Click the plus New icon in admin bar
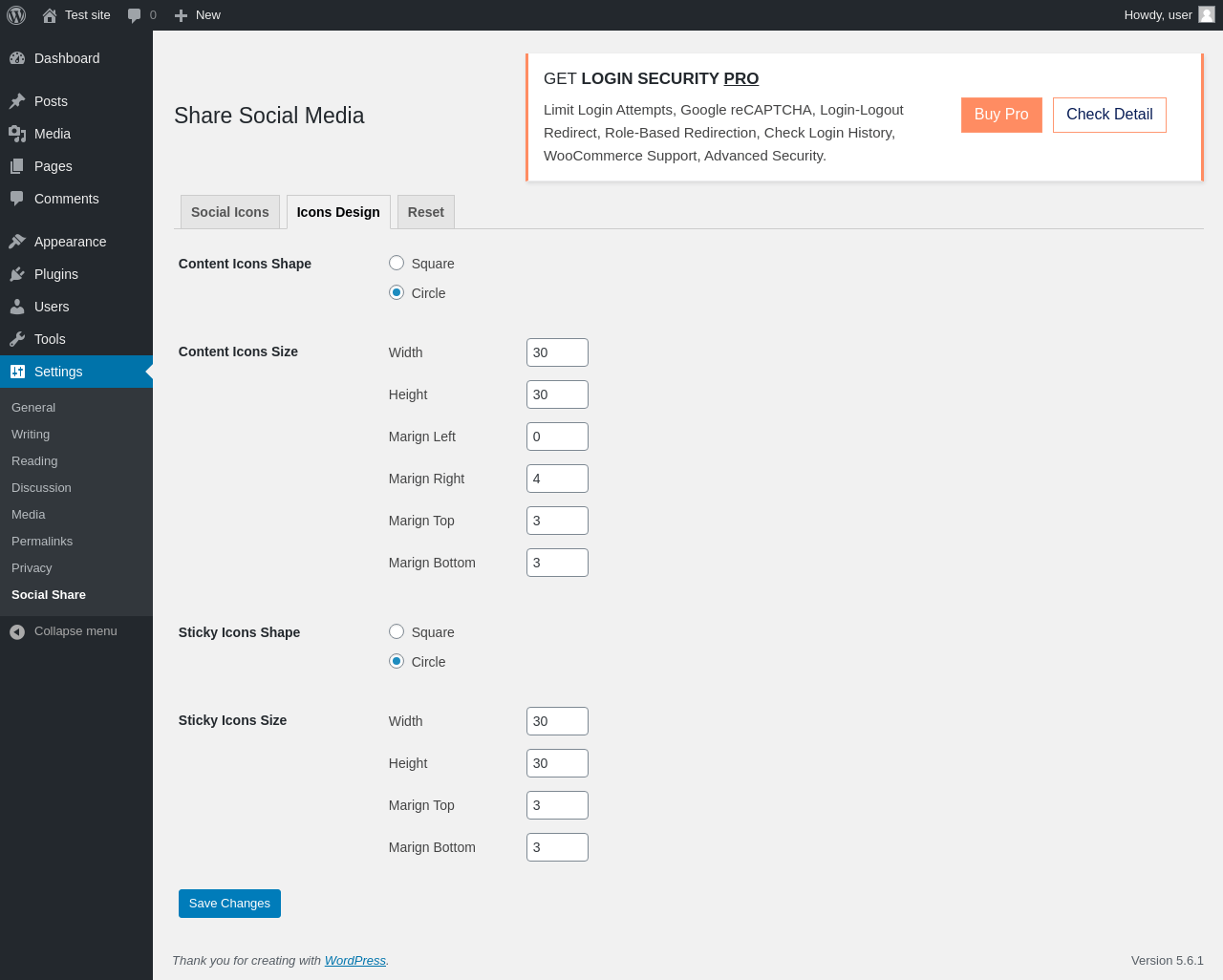This screenshot has width=1223, height=980. point(181,15)
